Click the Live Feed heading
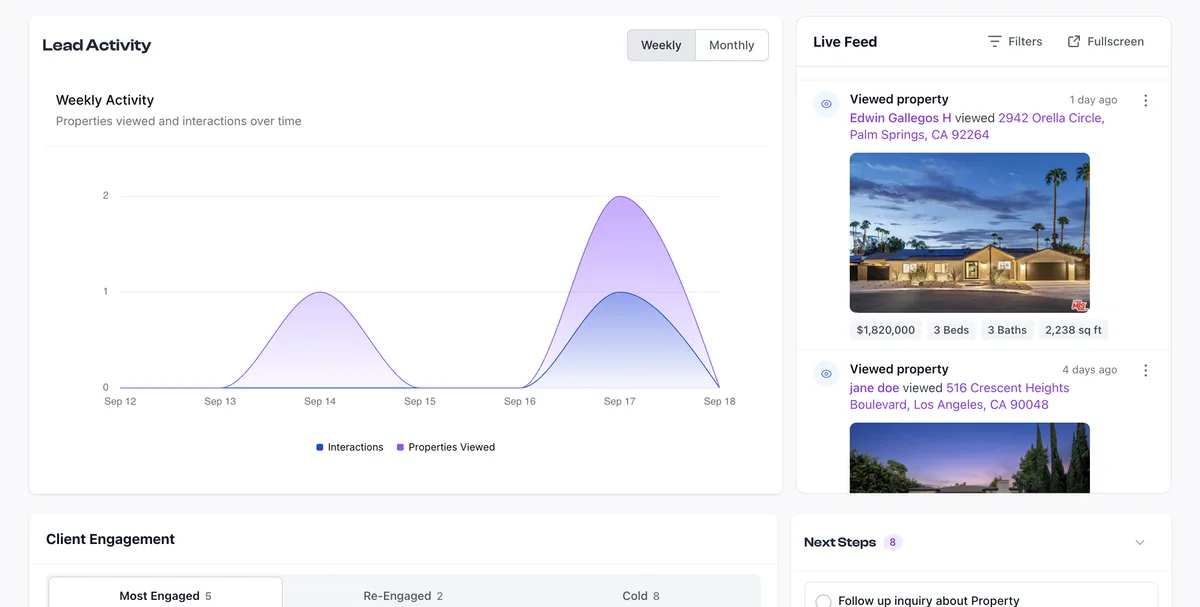 [845, 42]
